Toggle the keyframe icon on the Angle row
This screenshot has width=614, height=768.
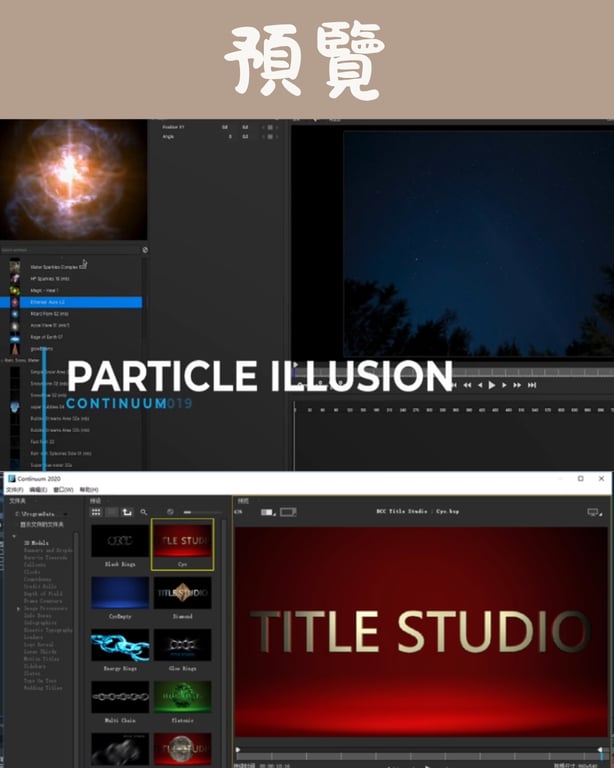(x=270, y=137)
